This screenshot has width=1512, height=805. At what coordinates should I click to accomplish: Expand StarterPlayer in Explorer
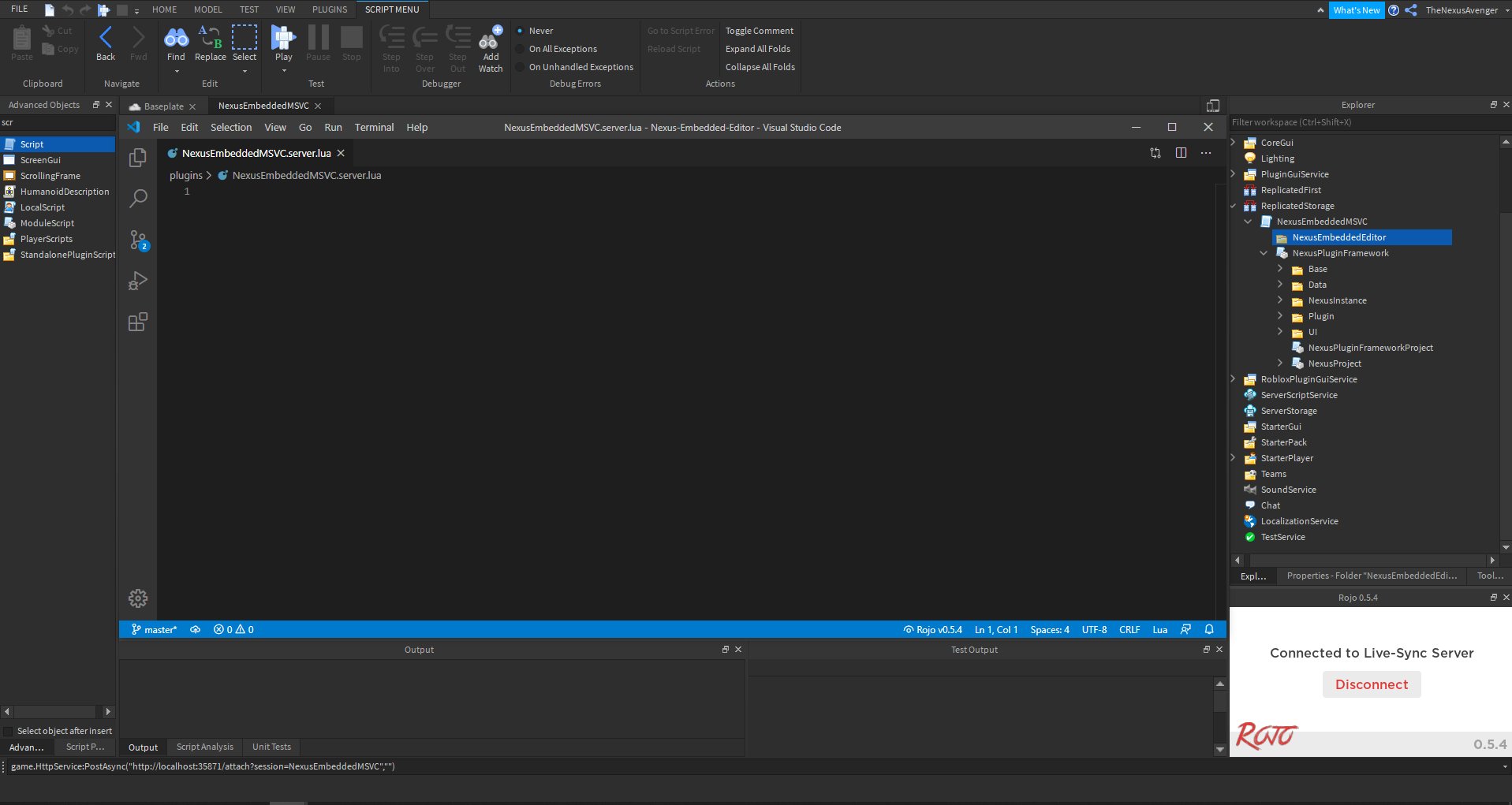[x=1234, y=457]
